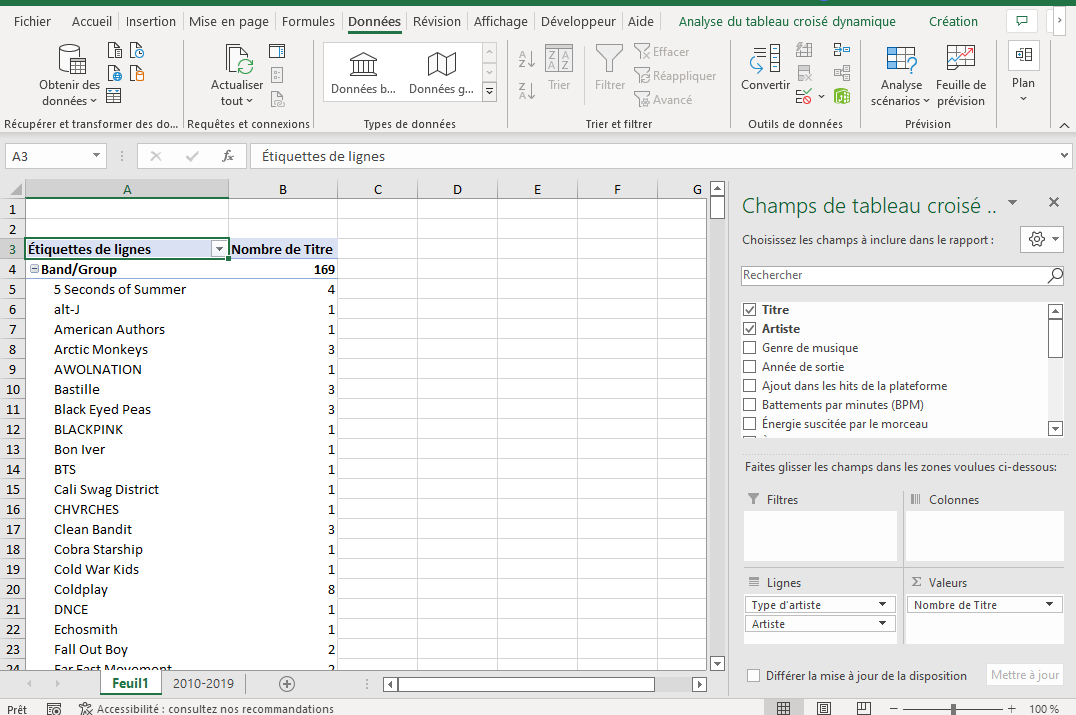Select the Données géographiques map data type
The image size is (1076, 715).
pyautogui.click(x=441, y=73)
